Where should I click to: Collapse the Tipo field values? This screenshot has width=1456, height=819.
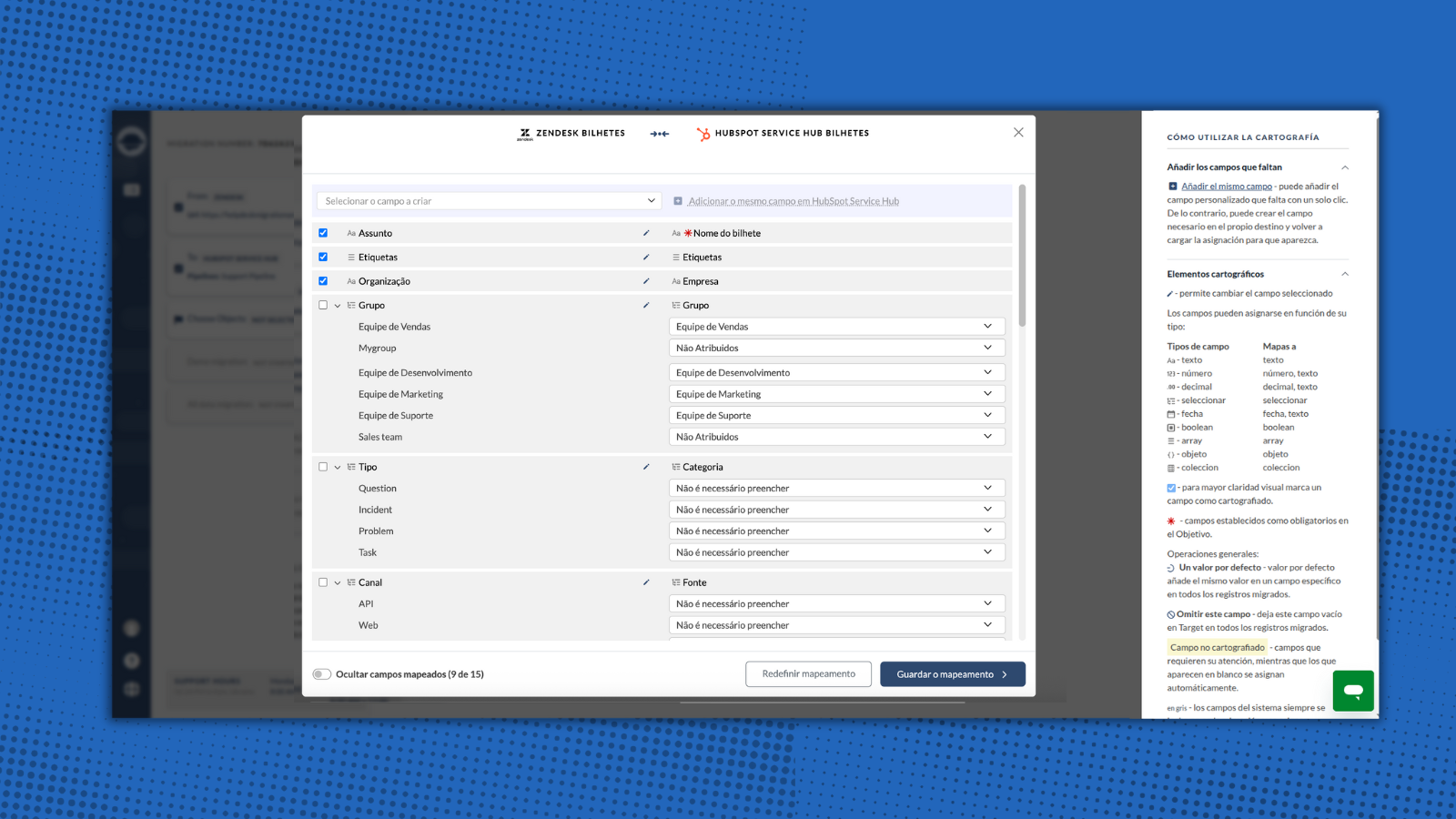(x=338, y=468)
